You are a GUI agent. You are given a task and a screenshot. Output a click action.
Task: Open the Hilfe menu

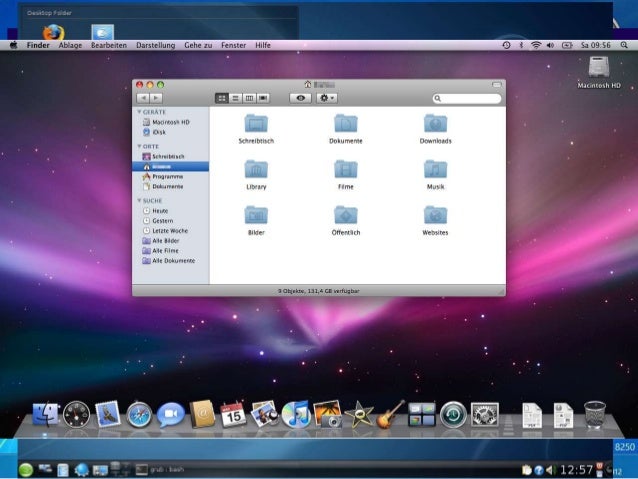point(263,45)
